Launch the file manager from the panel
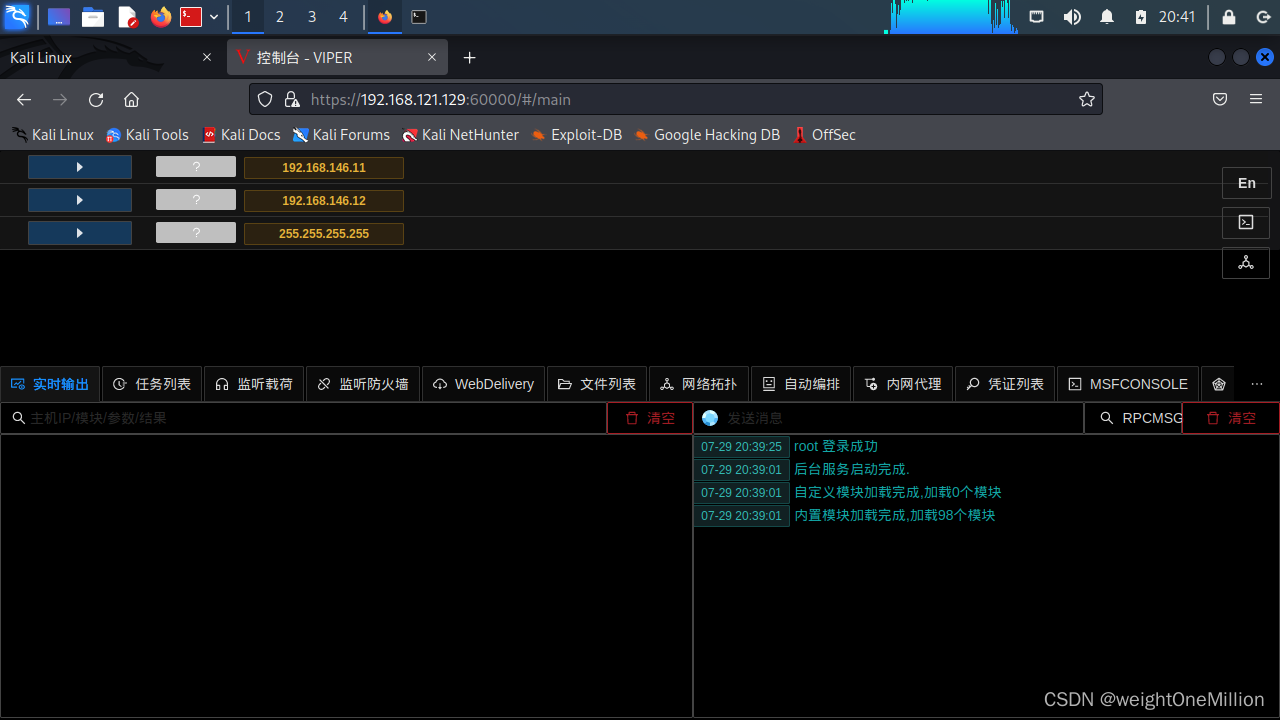Viewport: 1280px width, 720px height. [93, 17]
